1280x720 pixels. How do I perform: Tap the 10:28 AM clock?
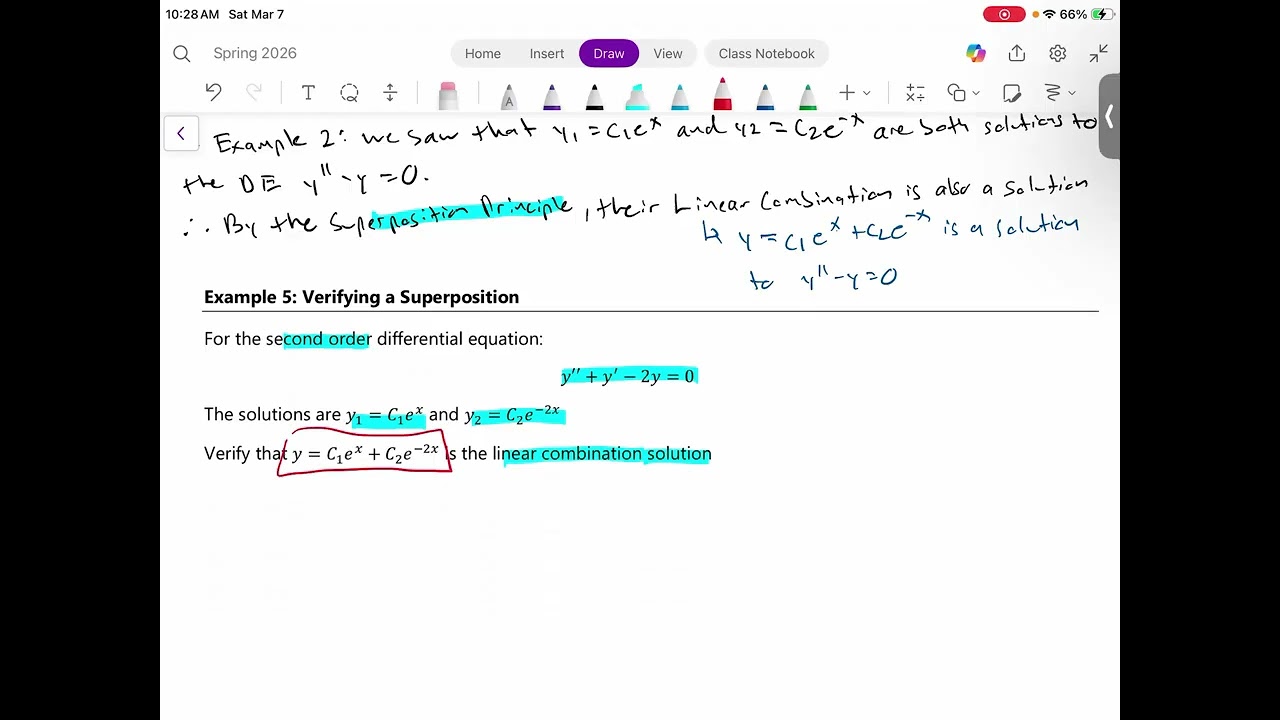pyautogui.click(x=192, y=14)
